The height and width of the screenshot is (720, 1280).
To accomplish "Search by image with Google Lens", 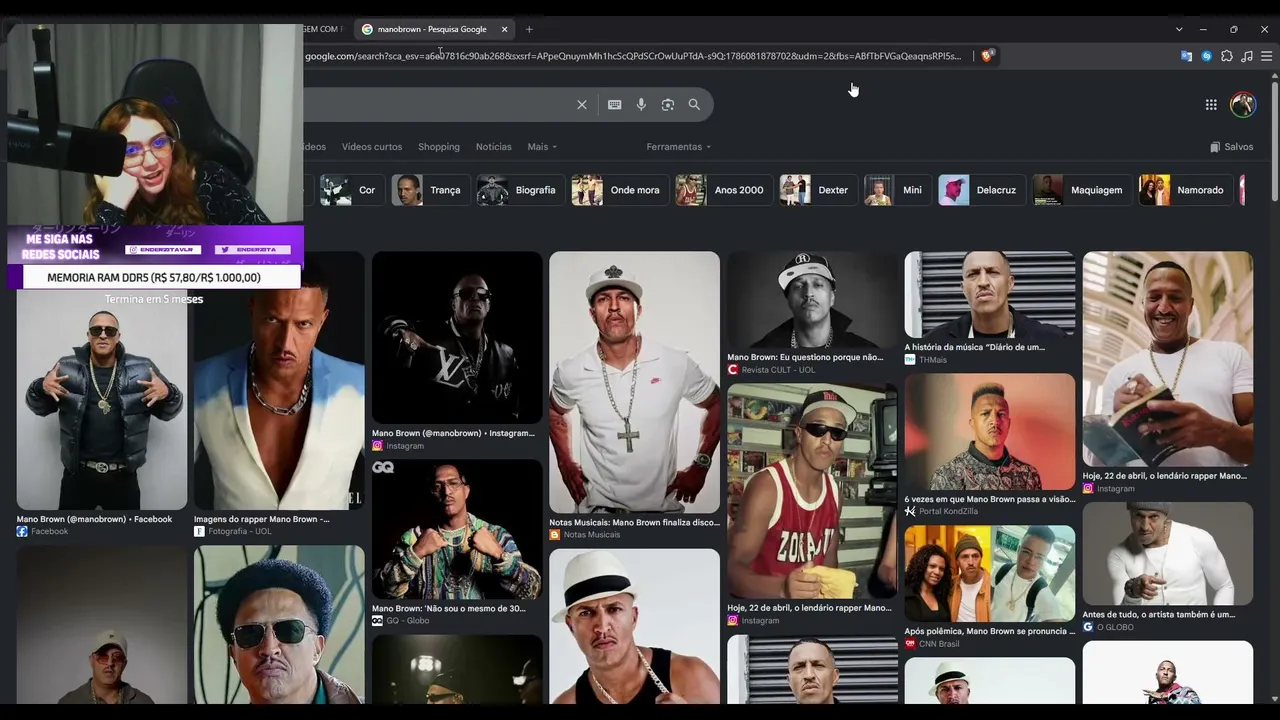I will pos(668,105).
